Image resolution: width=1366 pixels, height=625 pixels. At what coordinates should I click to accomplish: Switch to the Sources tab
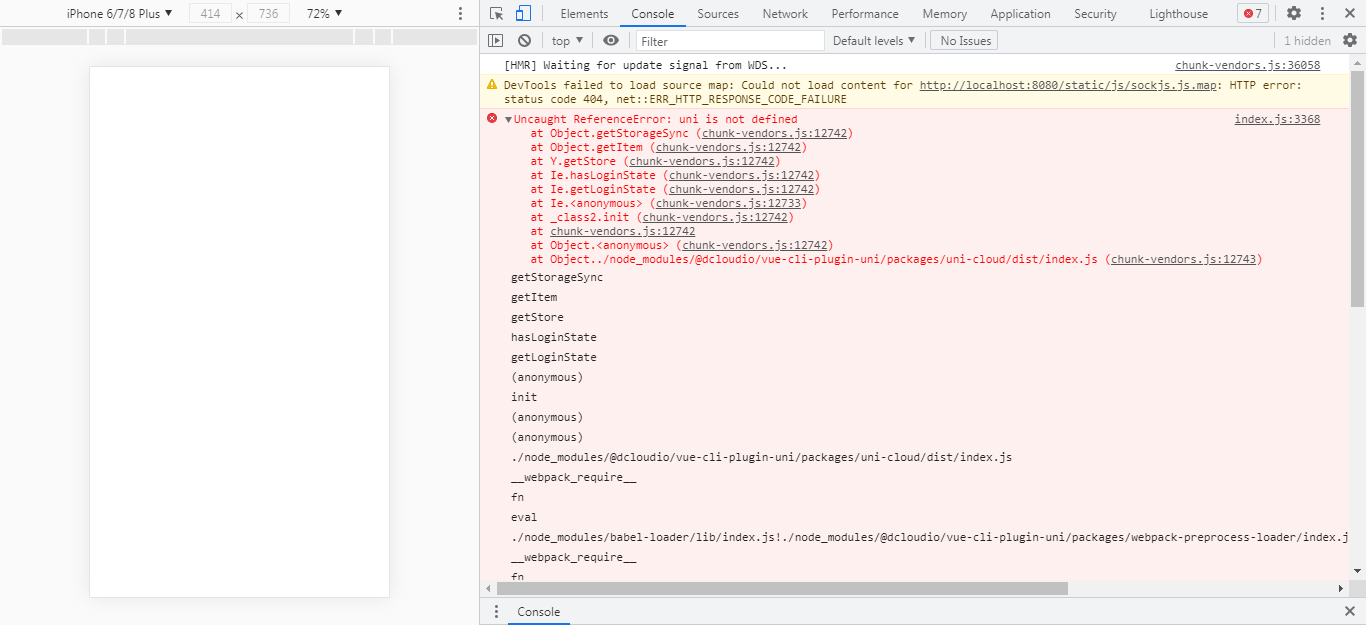pos(718,14)
